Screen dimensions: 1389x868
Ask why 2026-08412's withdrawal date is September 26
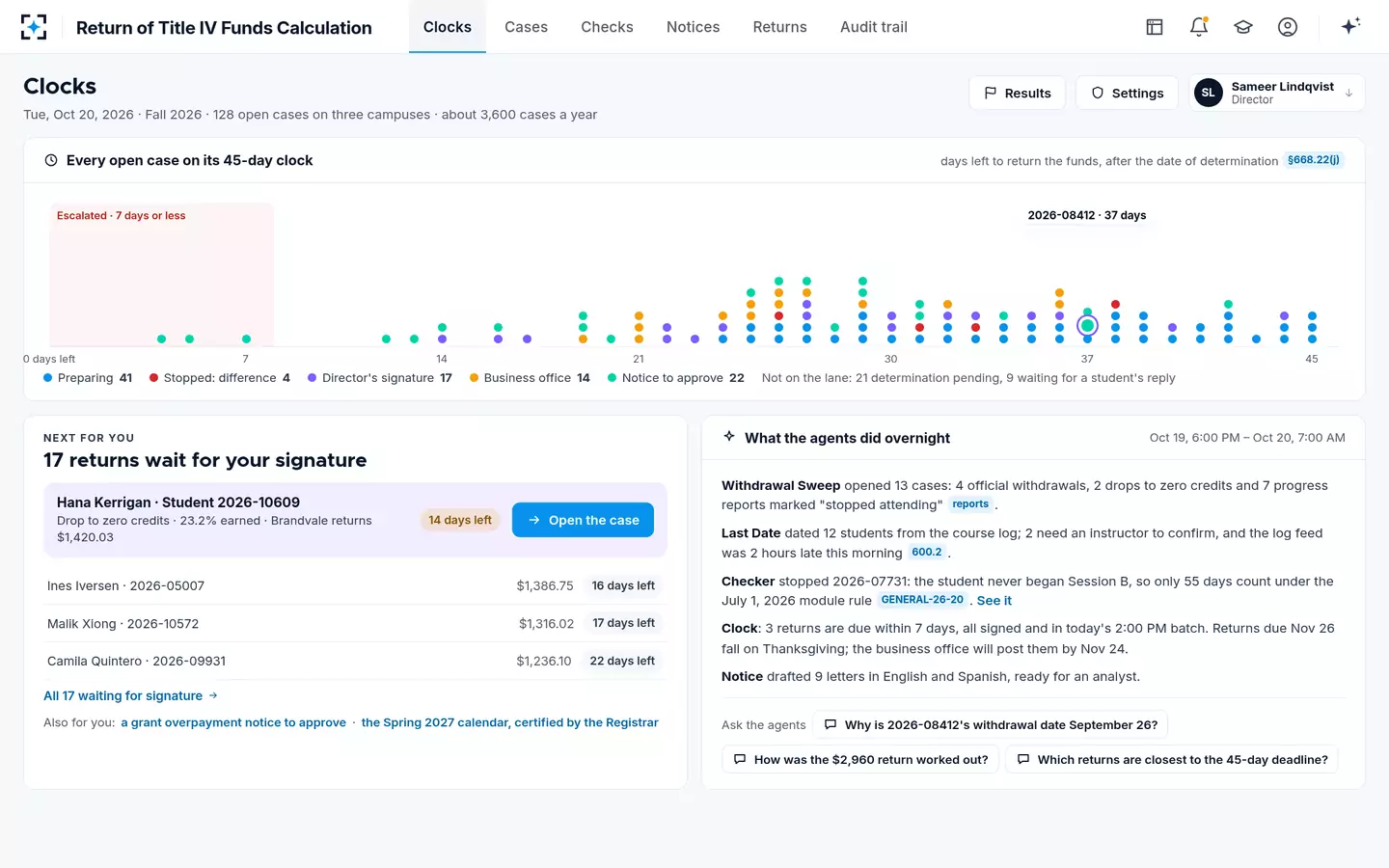[991, 724]
